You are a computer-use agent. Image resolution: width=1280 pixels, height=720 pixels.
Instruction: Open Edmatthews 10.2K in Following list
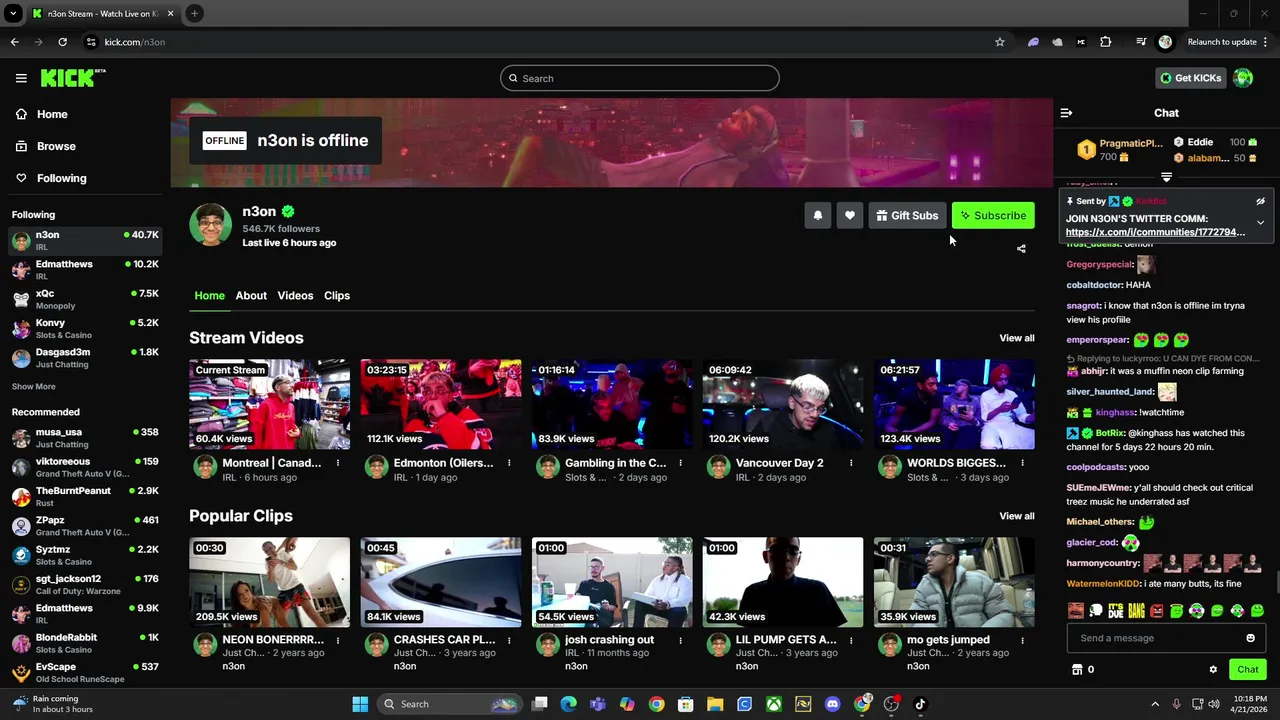click(85, 269)
